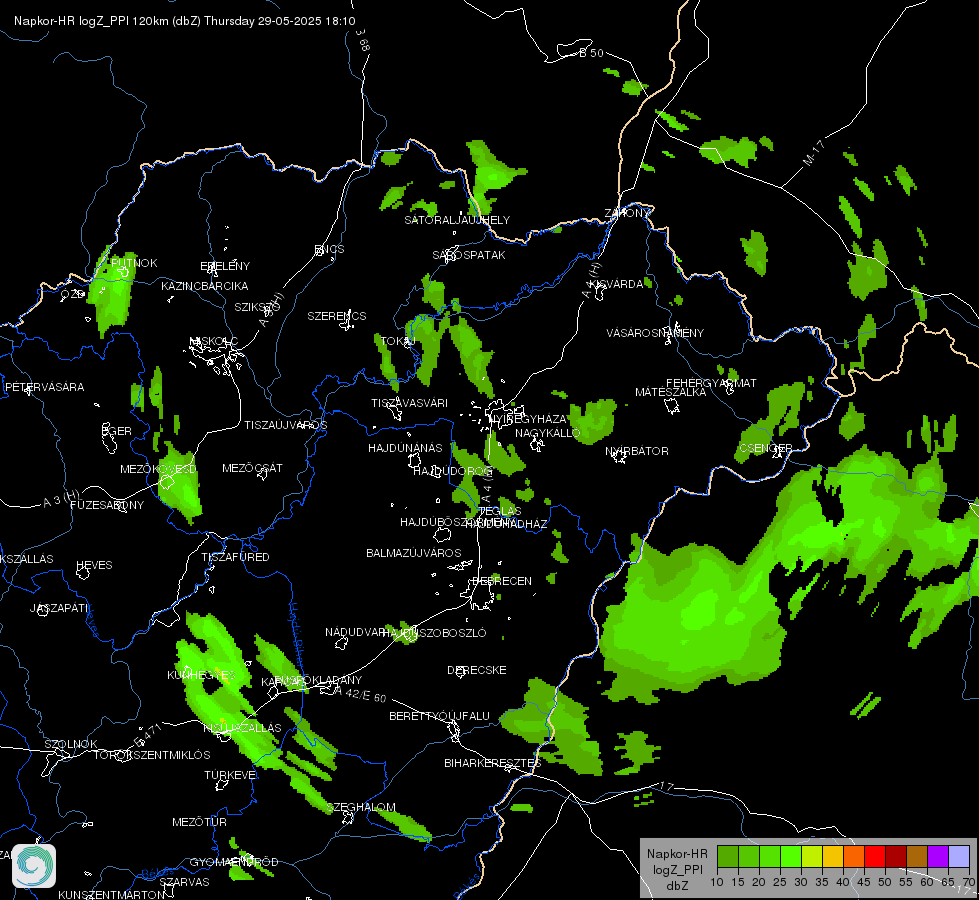979x900 pixels.
Task: Click the KAZINCBARCIKA town label
Action: pos(205,286)
